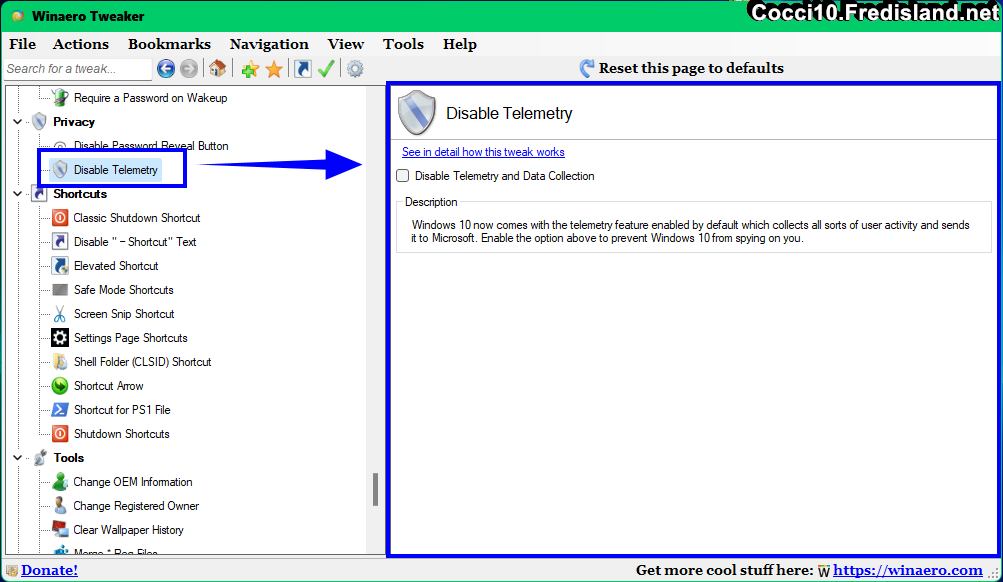Open the Bookmarks menu
This screenshot has width=1003, height=582.
point(169,44)
